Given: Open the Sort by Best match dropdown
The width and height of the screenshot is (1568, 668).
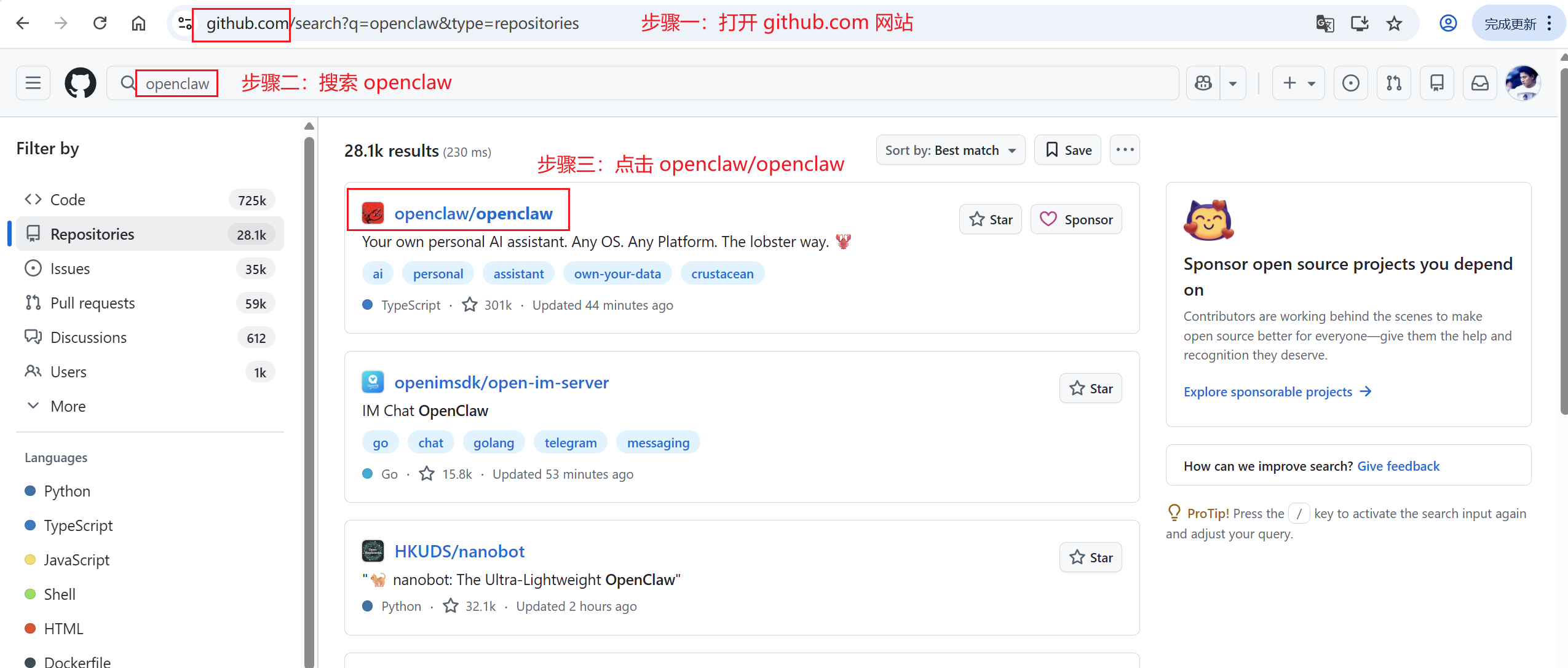Looking at the screenshot, I should [950, 151].
